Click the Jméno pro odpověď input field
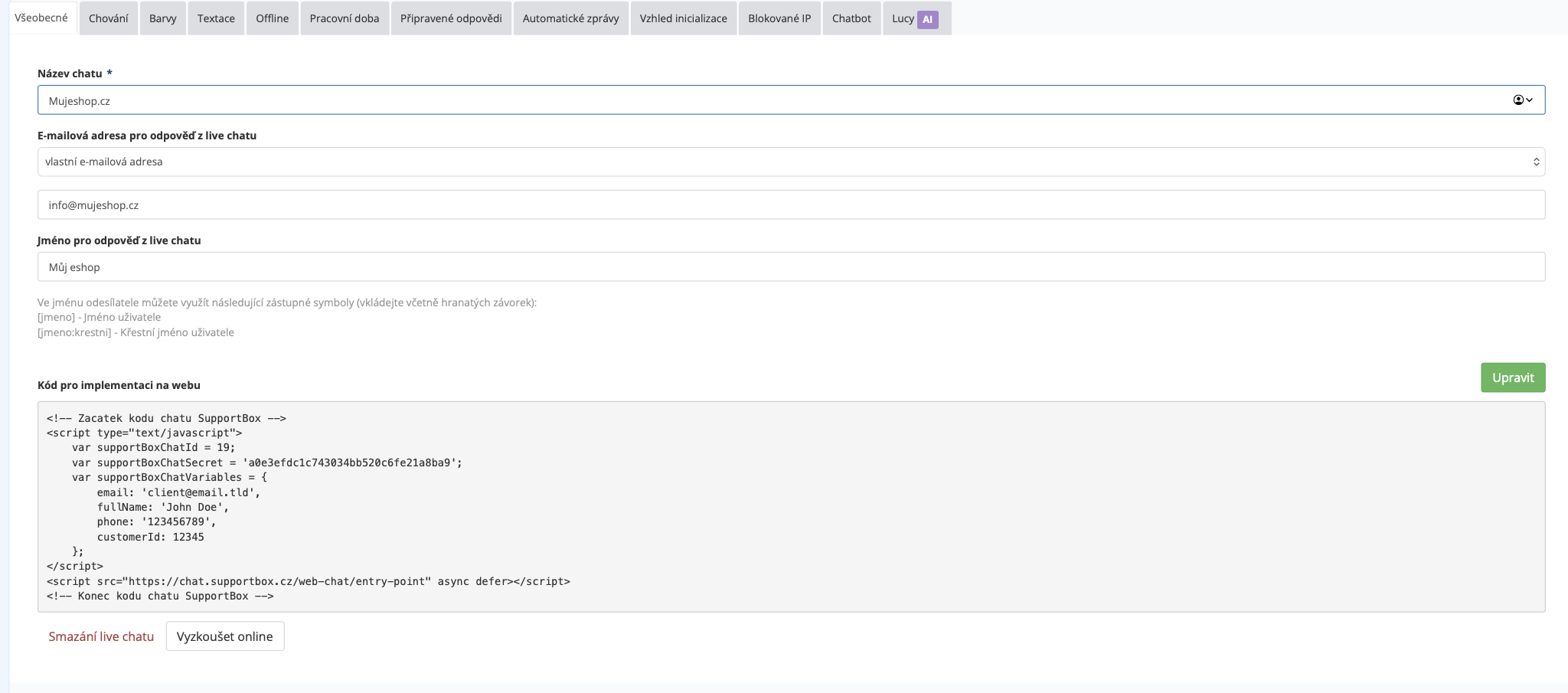 click(791, 267)
